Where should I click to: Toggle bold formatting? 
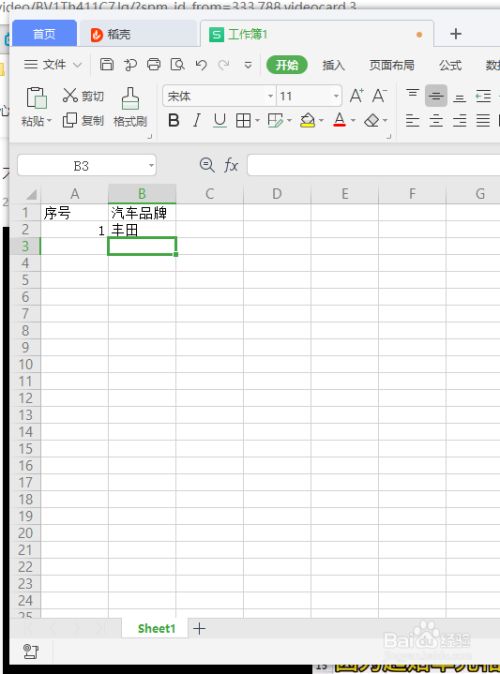pos(174,120)
